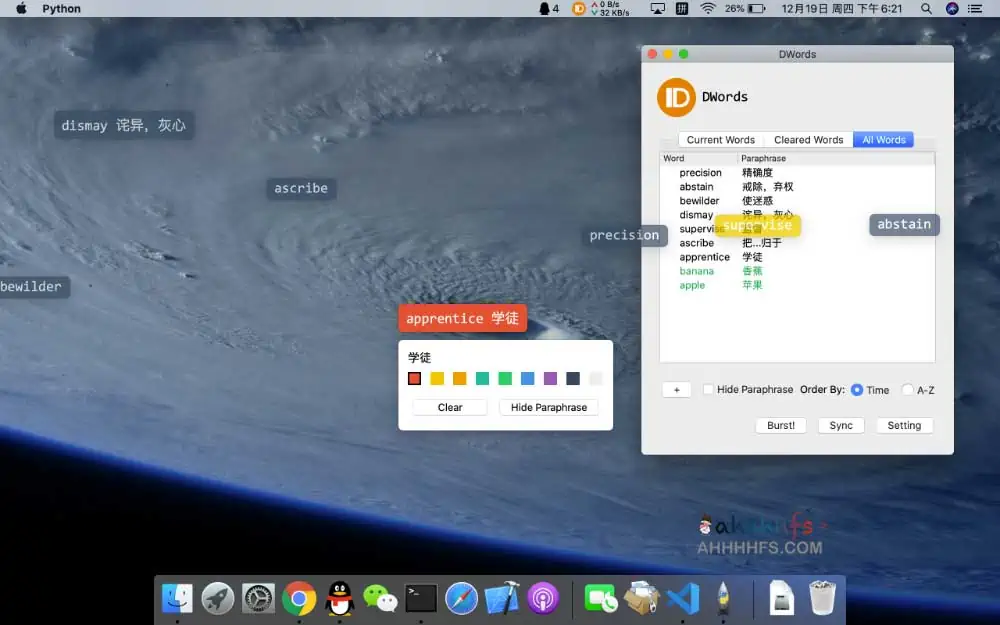Click the DWords icon in the menu bar
1000x625 pixels.
click(579, 8)
